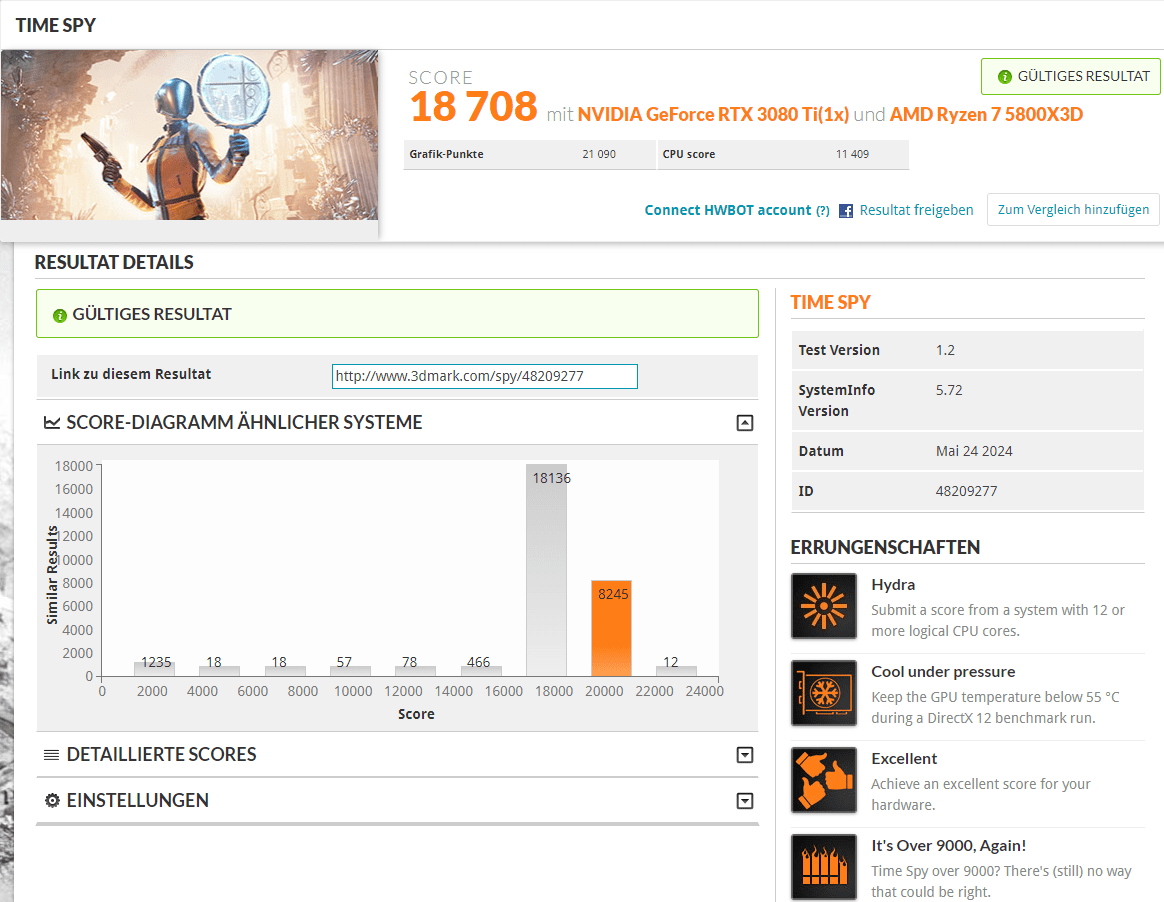Screen dimensions: 1164x902
Task: Select the result URL input field
Action: tap(485, 376)
